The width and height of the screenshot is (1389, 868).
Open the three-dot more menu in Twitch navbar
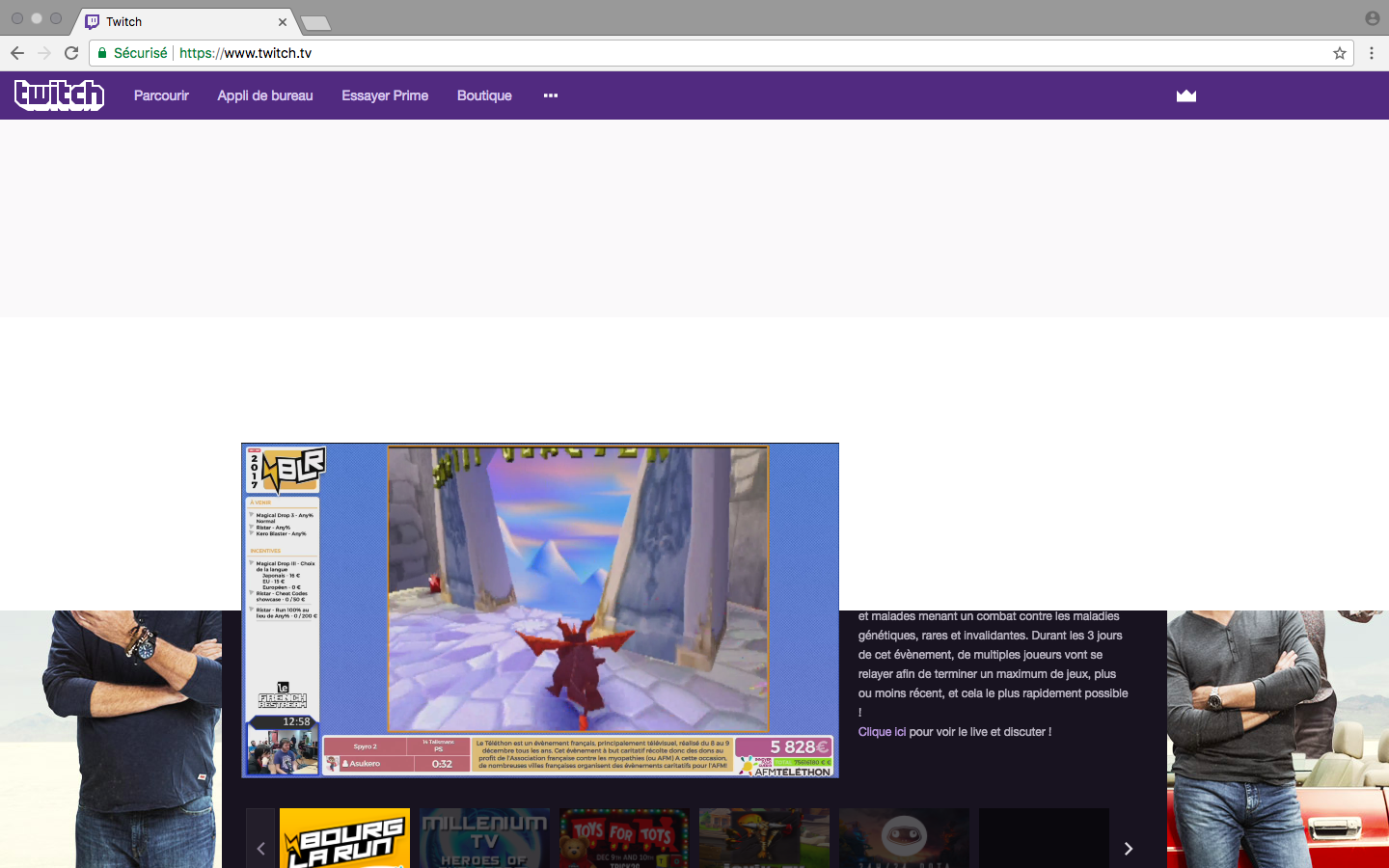(x=551, y=95)
